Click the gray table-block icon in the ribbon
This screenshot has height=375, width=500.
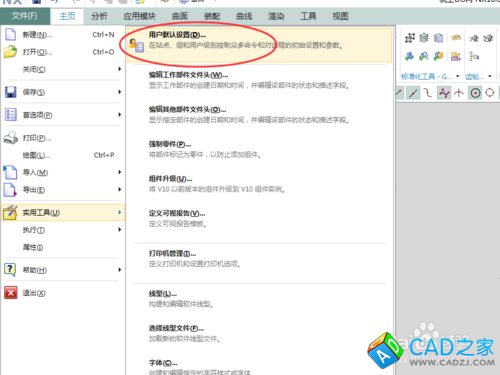pyautogui.click(x=439, y=38)
